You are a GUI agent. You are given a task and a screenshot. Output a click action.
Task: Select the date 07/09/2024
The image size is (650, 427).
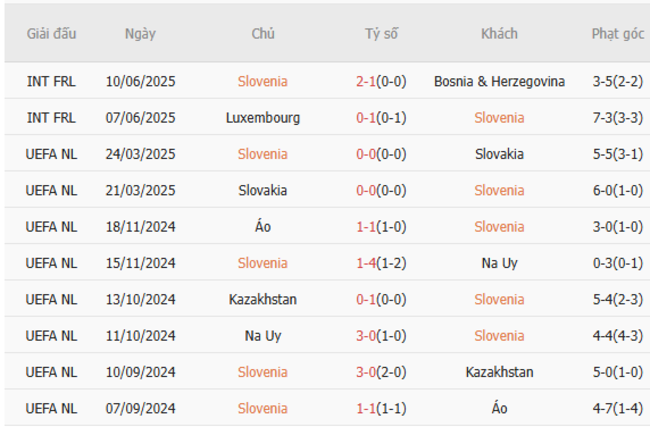pyautogui.click(x=140, y=408)
